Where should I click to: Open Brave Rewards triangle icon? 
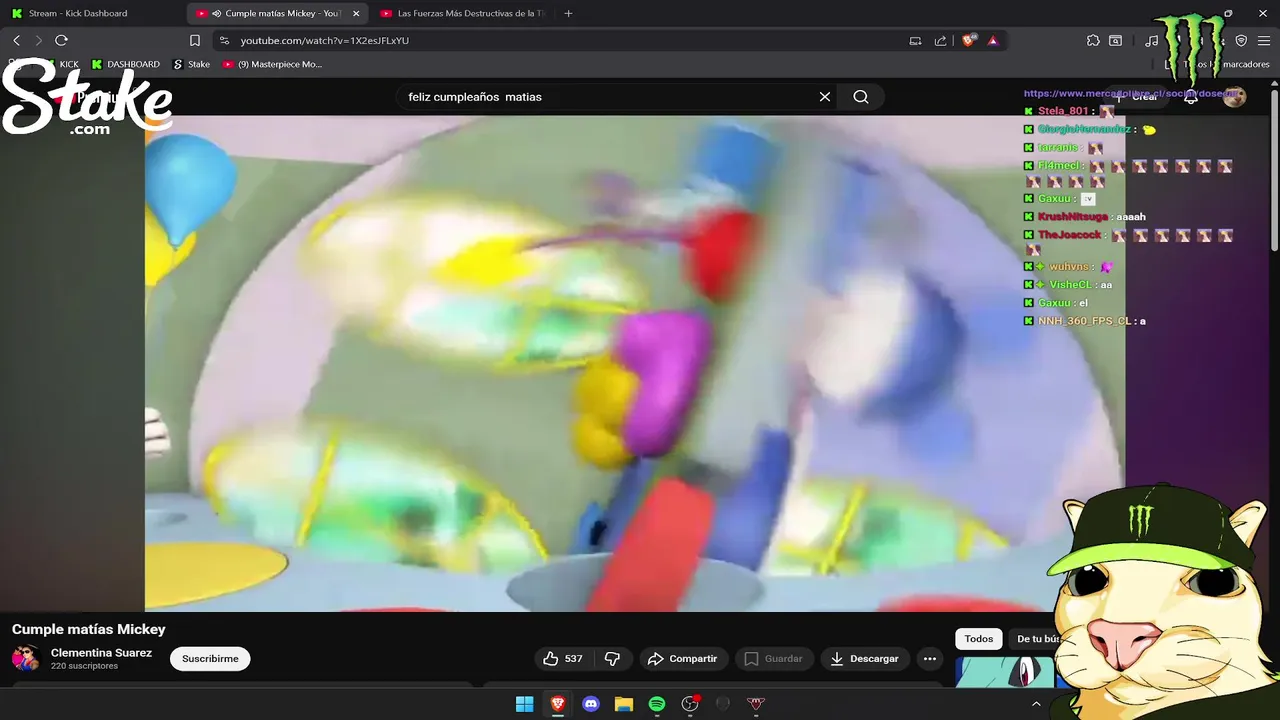click(993, 41)
